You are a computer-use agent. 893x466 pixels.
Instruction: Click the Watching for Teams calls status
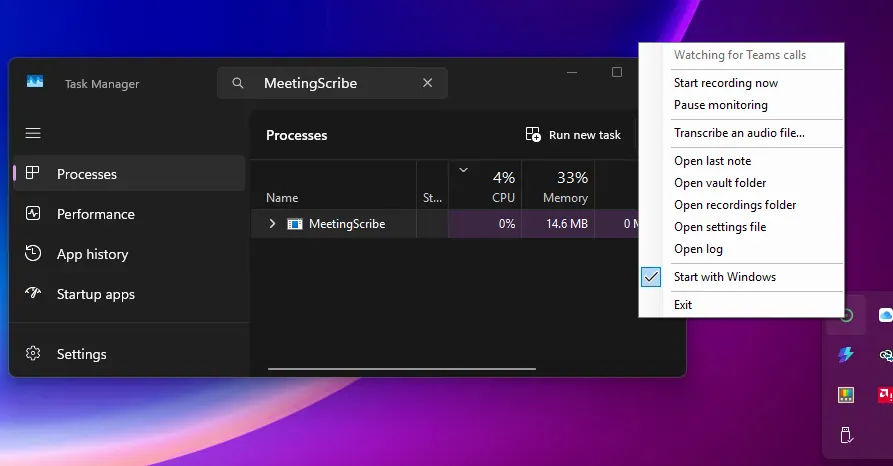click(740, 55)
